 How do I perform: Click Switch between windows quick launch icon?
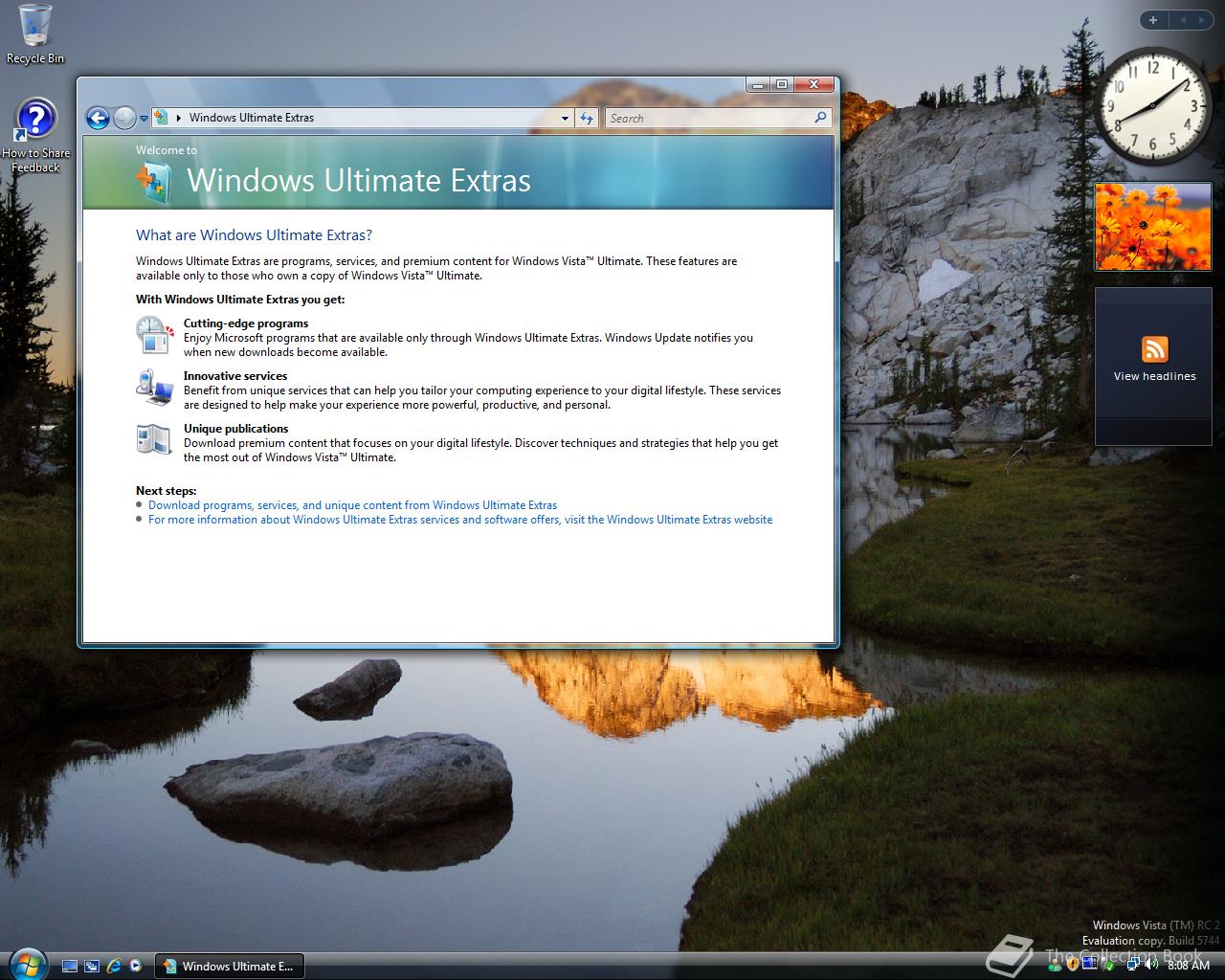92,967
